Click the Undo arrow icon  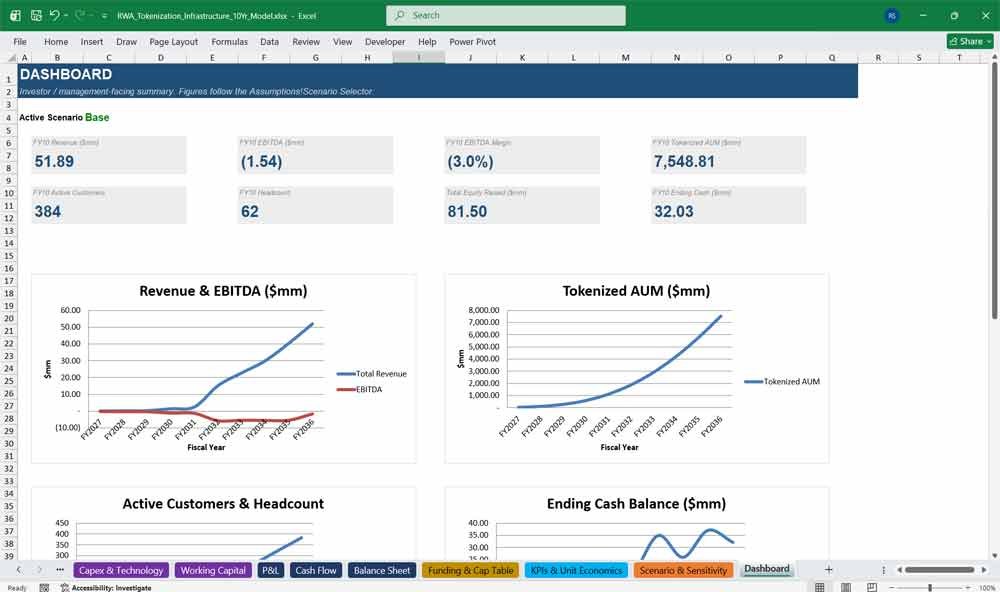[54, 15]
